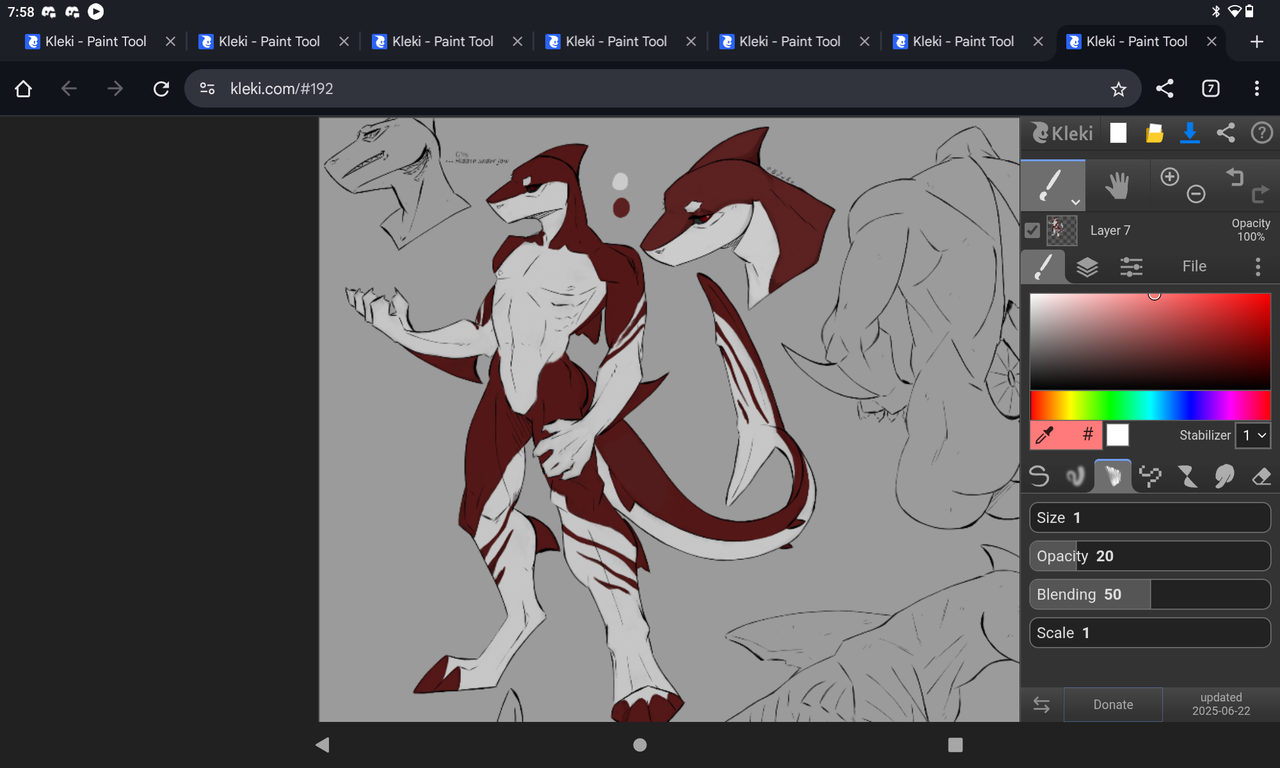
Task: Click the light gray color dot on canvas
Action: click(x=620, y=182)
